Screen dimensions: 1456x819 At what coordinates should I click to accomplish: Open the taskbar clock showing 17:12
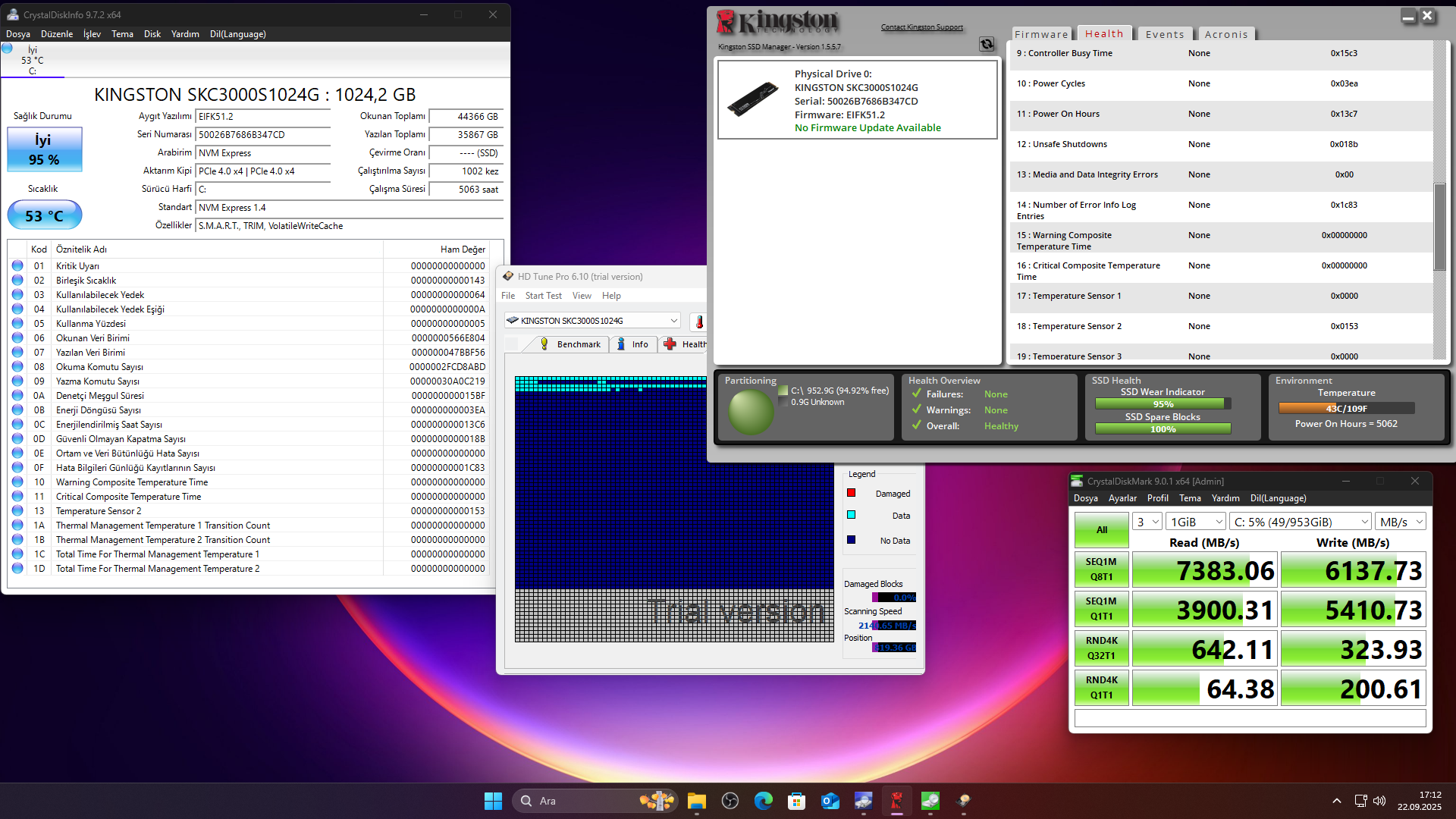coord(1420,801)
